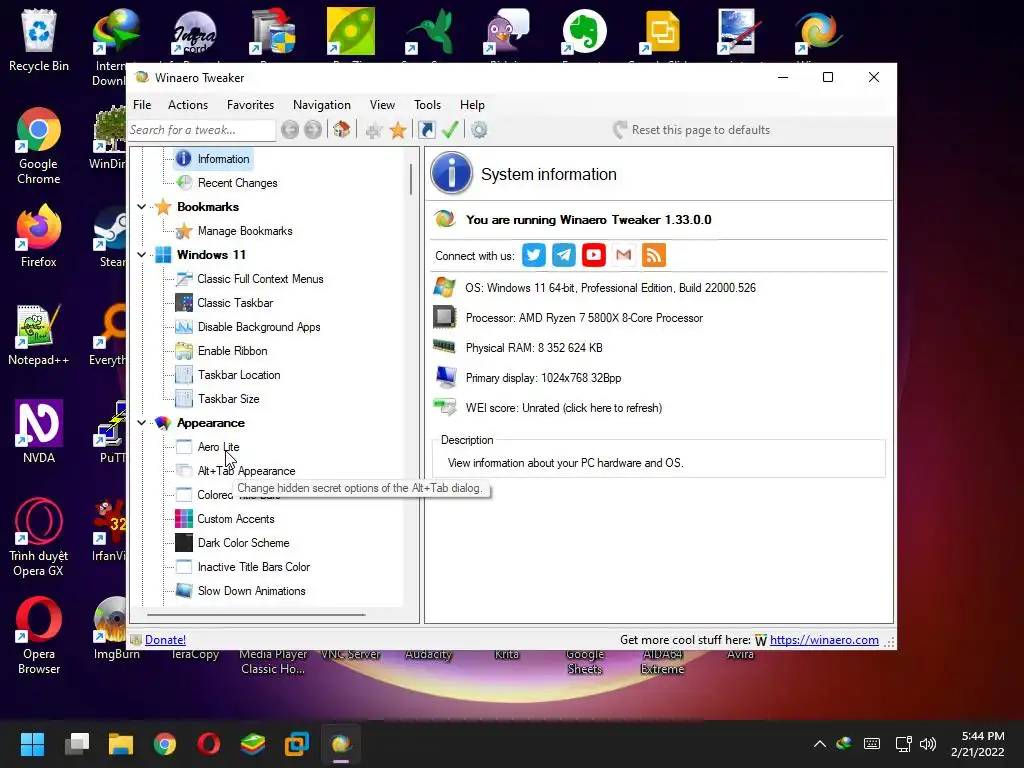Image resolution: width=1024 pixels, height=768 pixels.
Task: Collapse the Windows 11 tree section
Action: point(141,255)
